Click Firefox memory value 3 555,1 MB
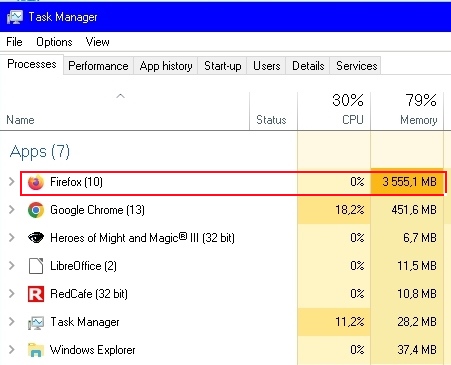 [409, 182]
